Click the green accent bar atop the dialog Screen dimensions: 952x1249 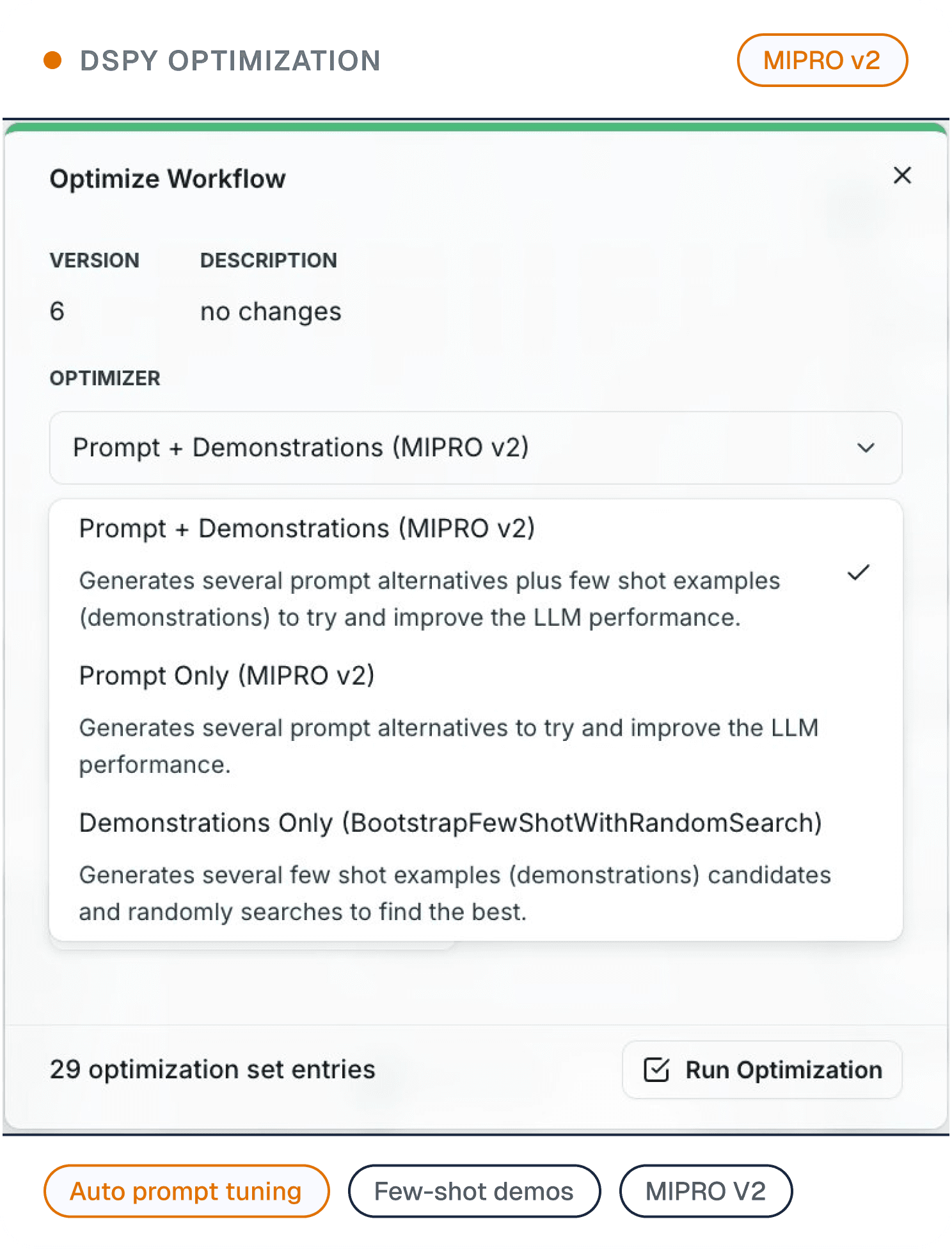click(x=476, y=127)
